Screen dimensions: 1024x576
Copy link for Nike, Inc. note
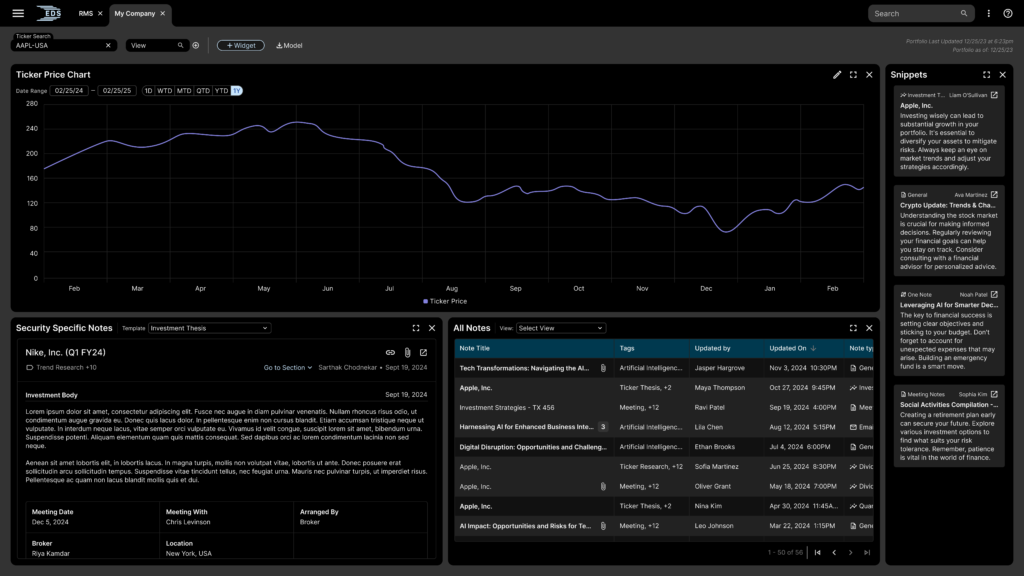pos(390,353)
